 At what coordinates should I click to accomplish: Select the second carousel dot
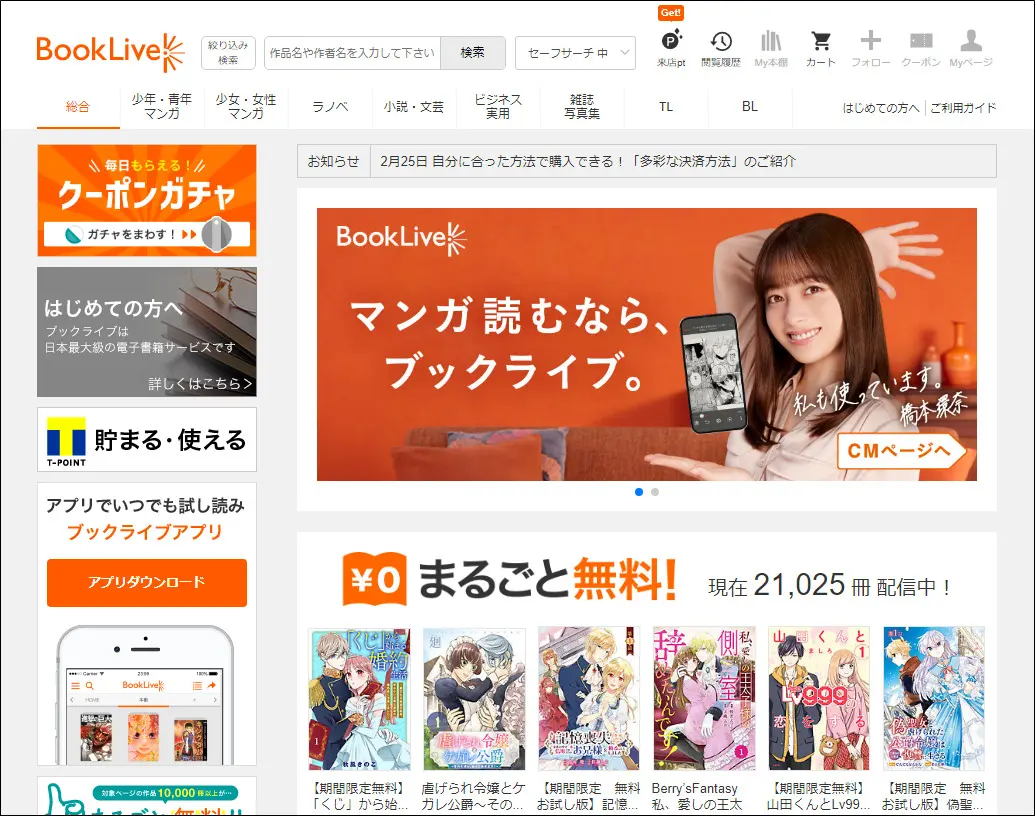coord(655,492)
